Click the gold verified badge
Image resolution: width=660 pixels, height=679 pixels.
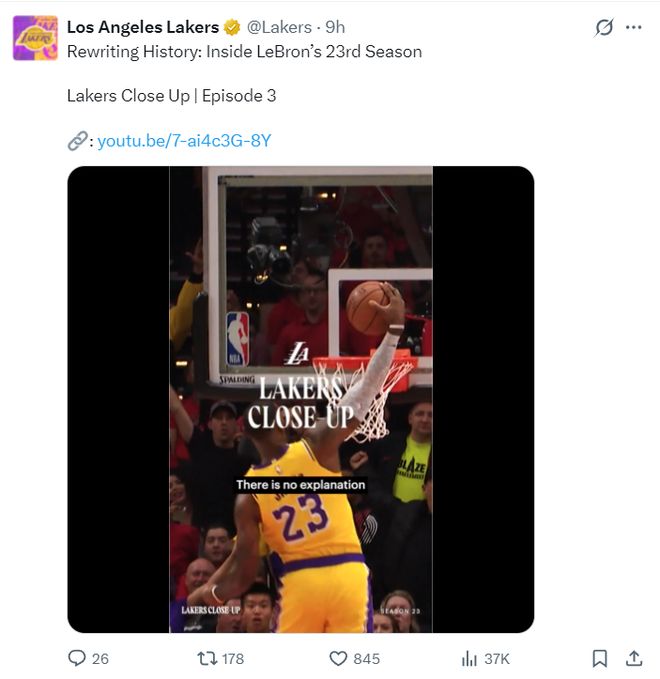[x=232, y=27]
